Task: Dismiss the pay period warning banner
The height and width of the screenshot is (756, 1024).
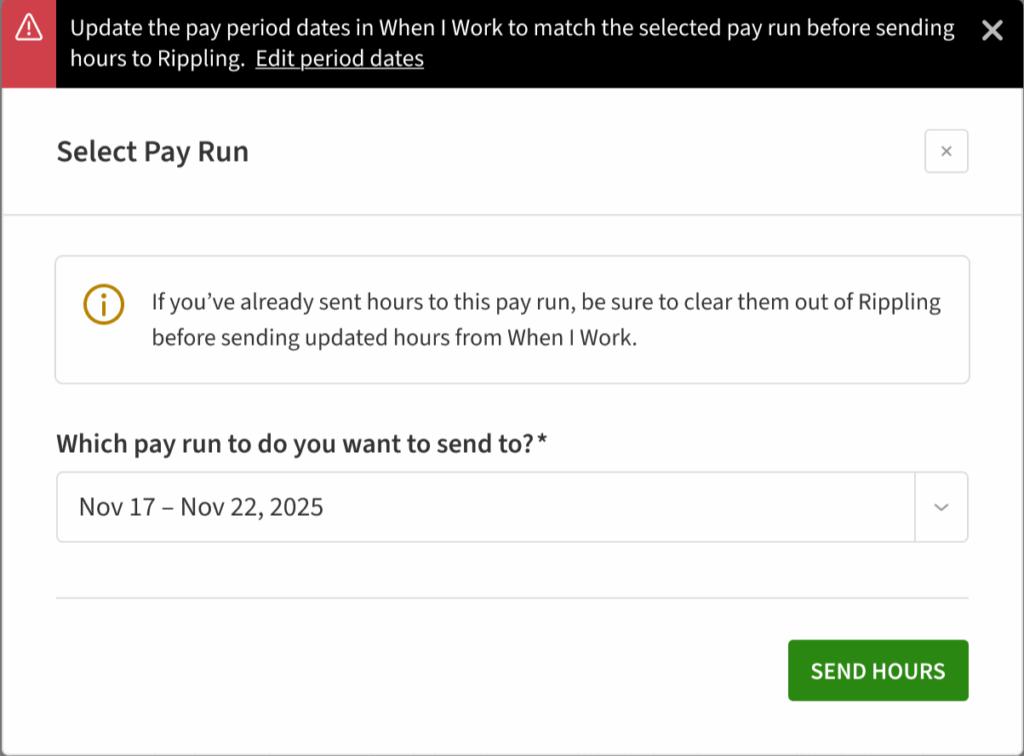Action: click(x=992, y=30)
